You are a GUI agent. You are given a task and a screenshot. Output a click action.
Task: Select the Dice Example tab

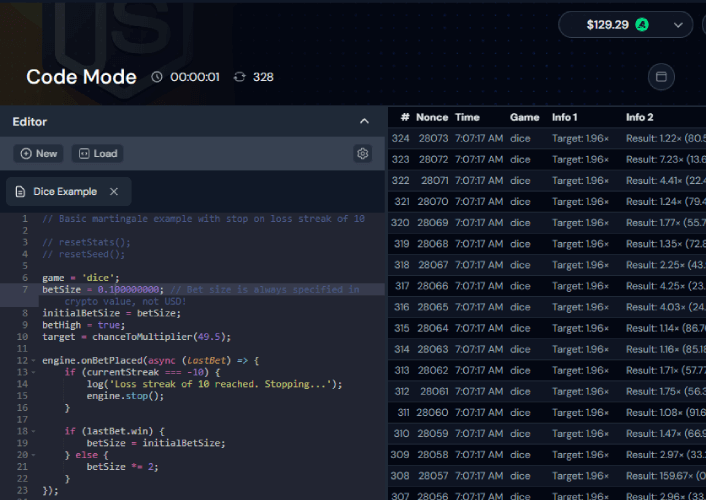(x=68, y=191)
